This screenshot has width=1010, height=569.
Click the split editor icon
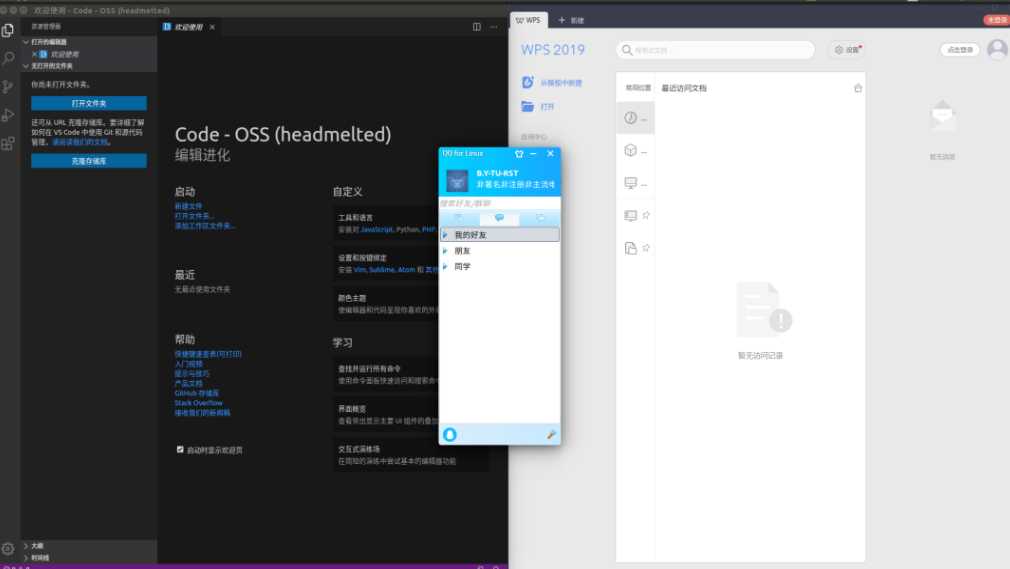[477, 27]
